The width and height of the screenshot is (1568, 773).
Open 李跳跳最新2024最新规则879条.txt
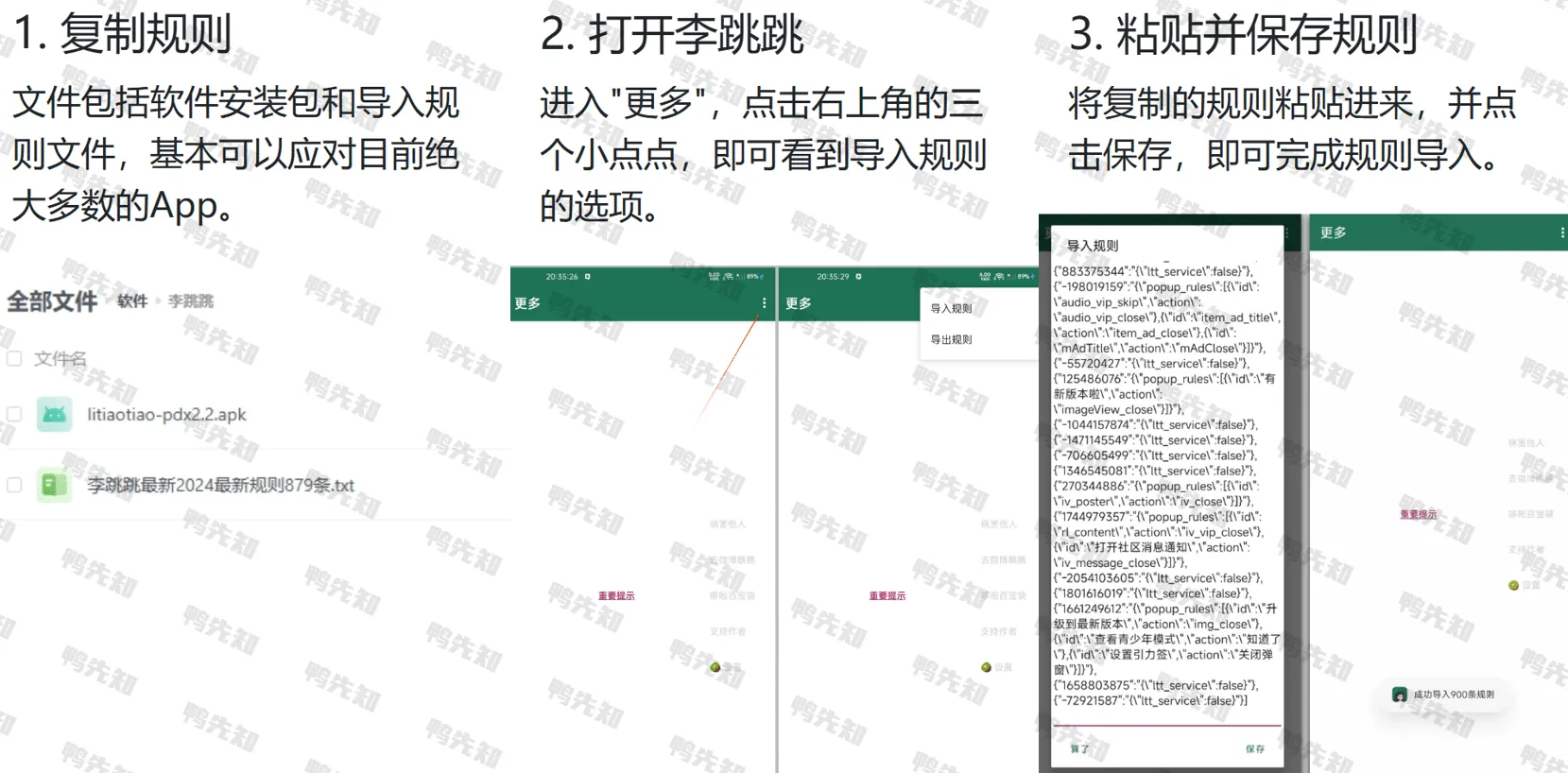click(x=220, y=485)
